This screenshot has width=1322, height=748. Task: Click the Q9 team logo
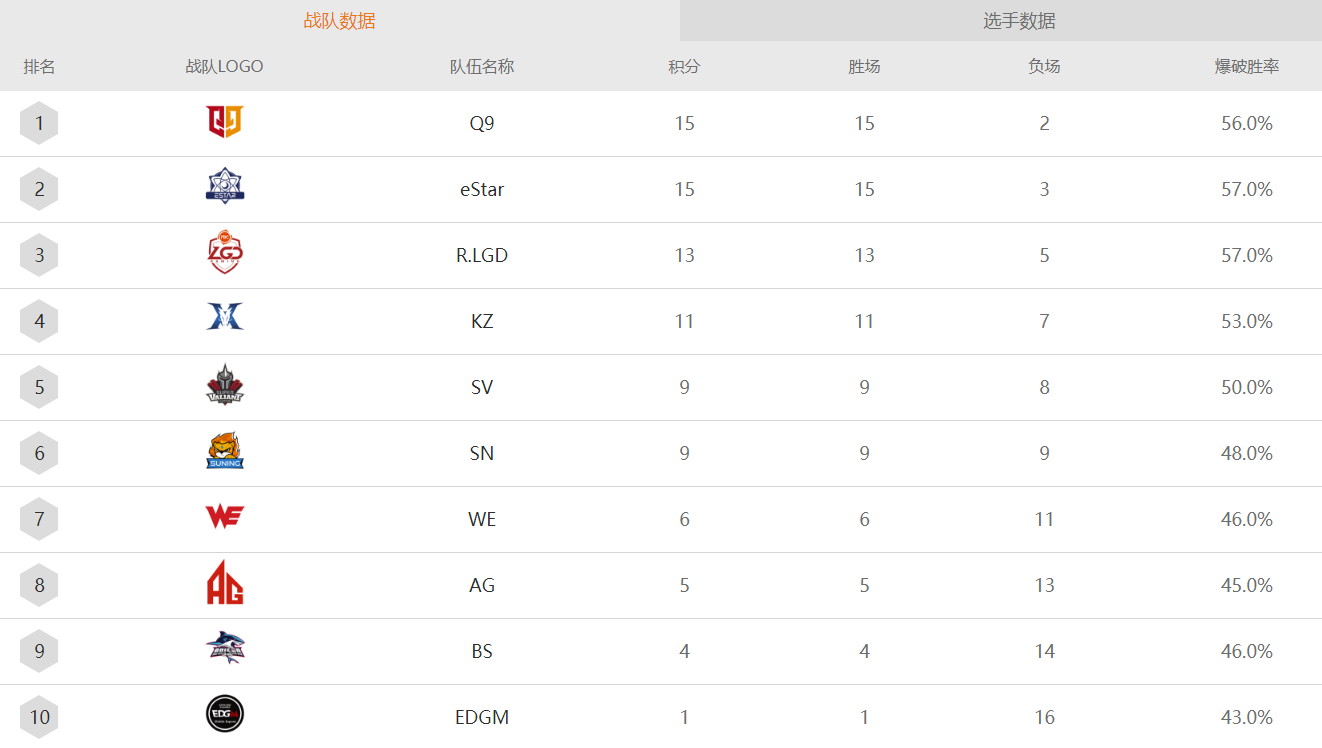(x=225, y=122)
